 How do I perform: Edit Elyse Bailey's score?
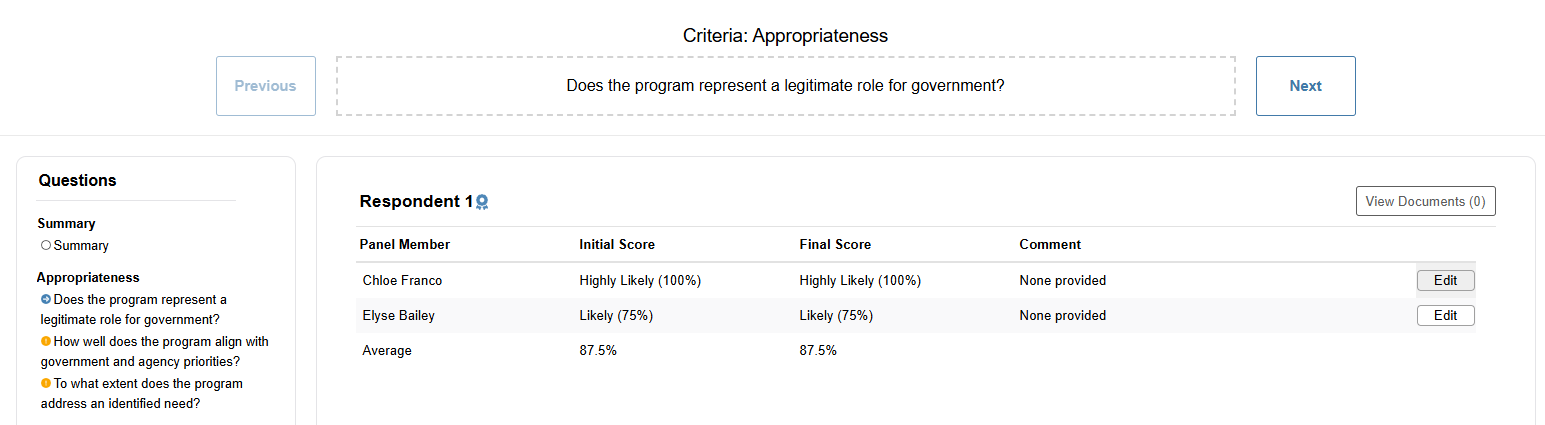[1445, 315]
